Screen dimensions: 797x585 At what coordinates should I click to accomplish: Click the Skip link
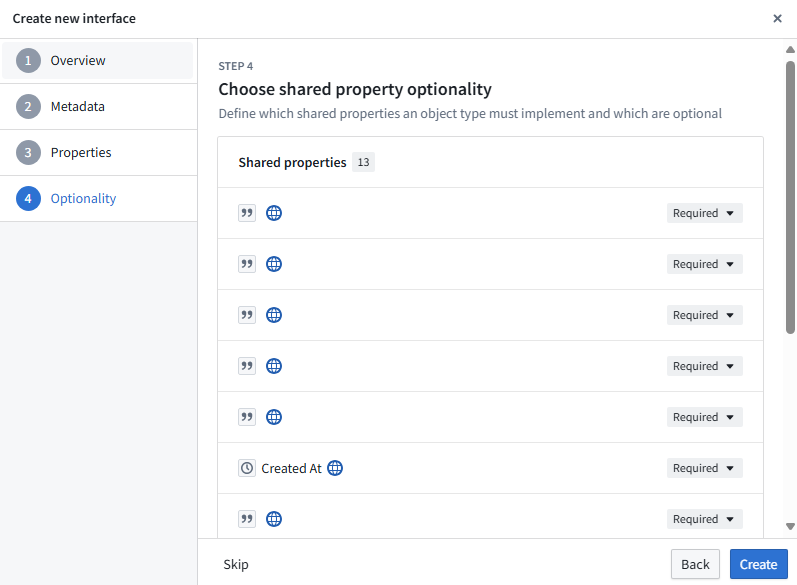(236, 564)
